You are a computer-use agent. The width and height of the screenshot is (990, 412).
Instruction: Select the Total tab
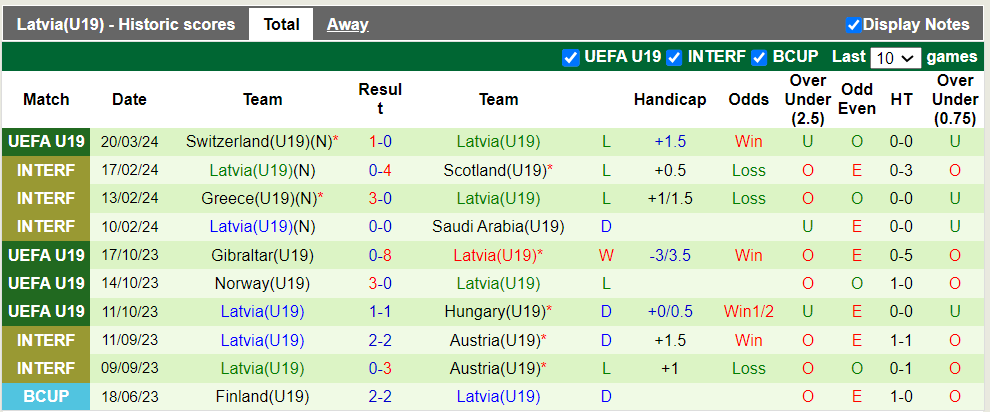coord(281,25)
